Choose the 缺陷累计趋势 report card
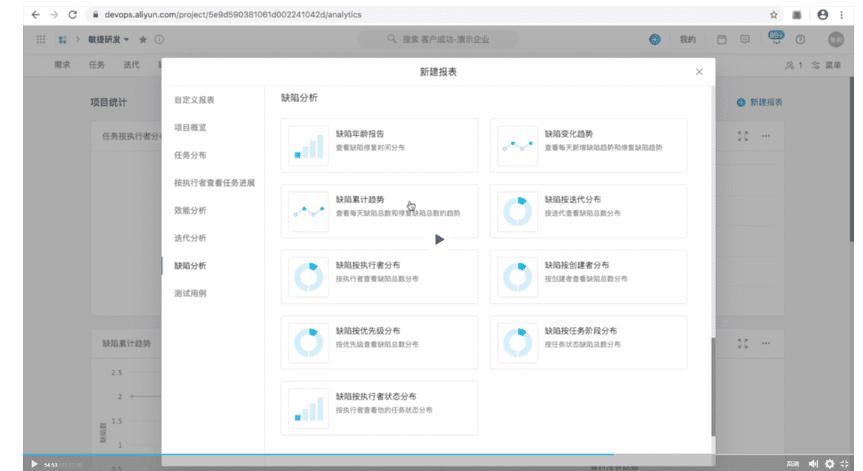 [x=379, y=211]
